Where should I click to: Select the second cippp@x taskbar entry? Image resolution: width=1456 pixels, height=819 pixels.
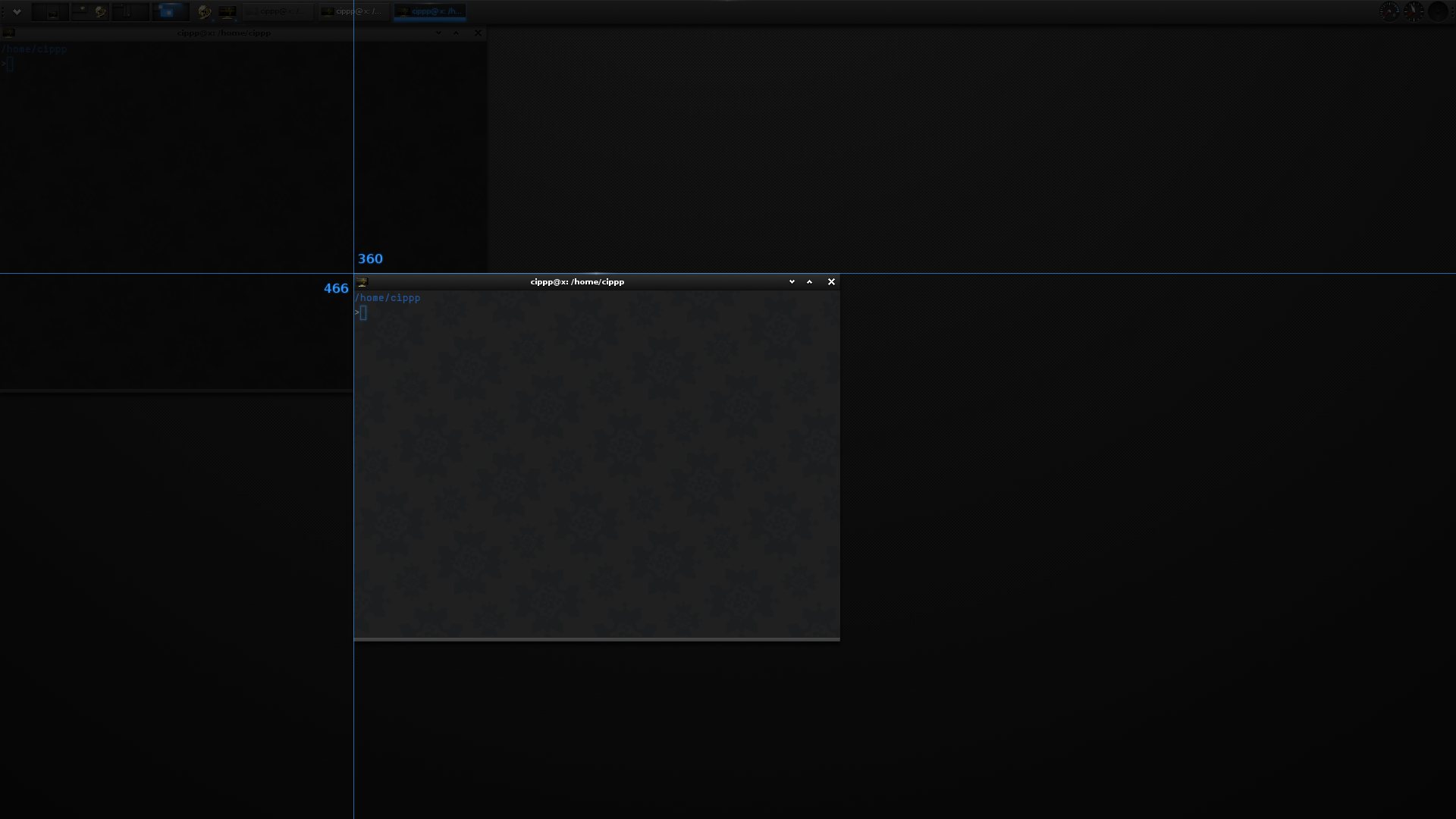pos(353,11)
